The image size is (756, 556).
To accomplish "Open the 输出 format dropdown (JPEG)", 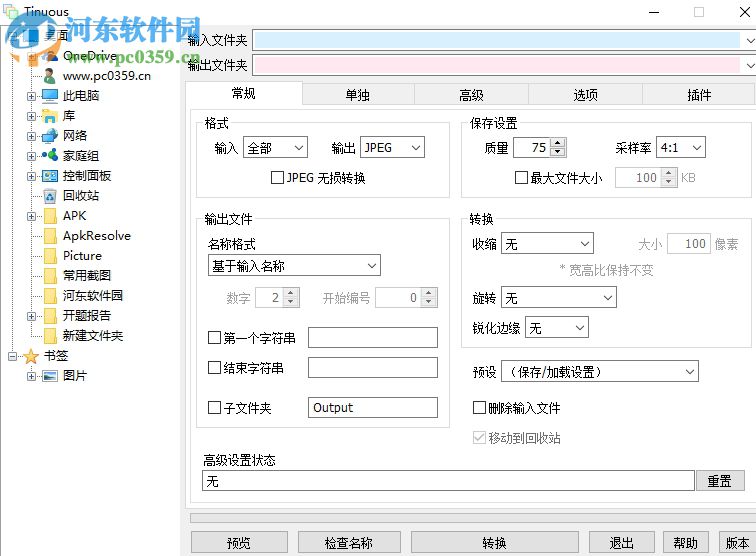I will (x=392, y=148).
